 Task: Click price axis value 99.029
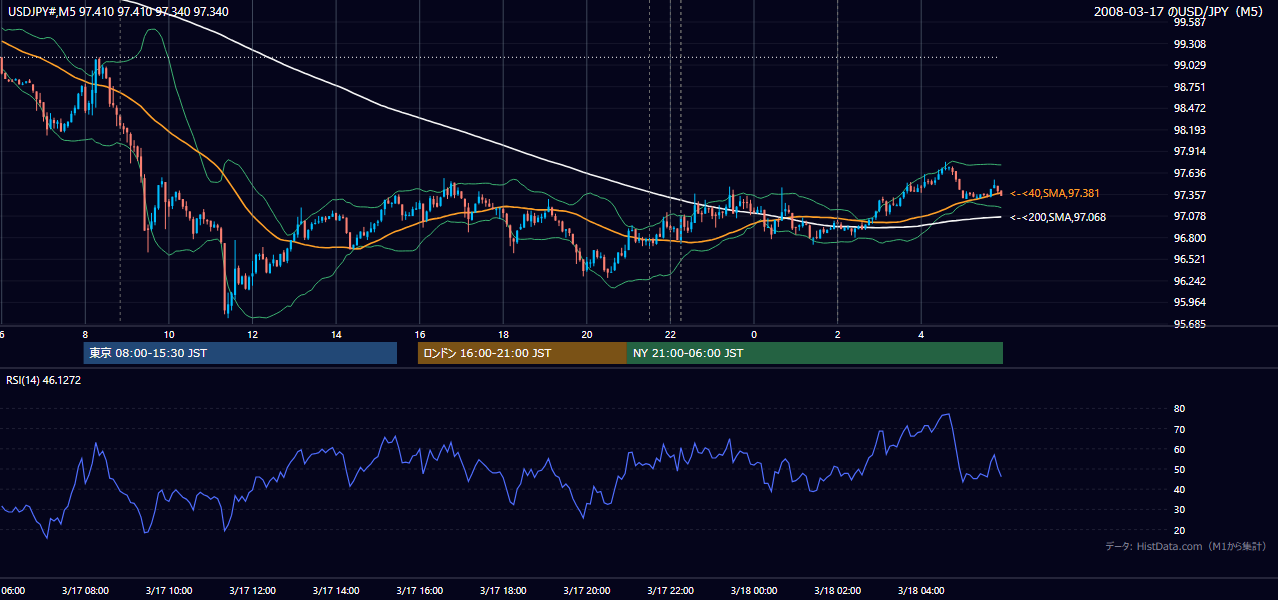click(x=1189, y=65)
